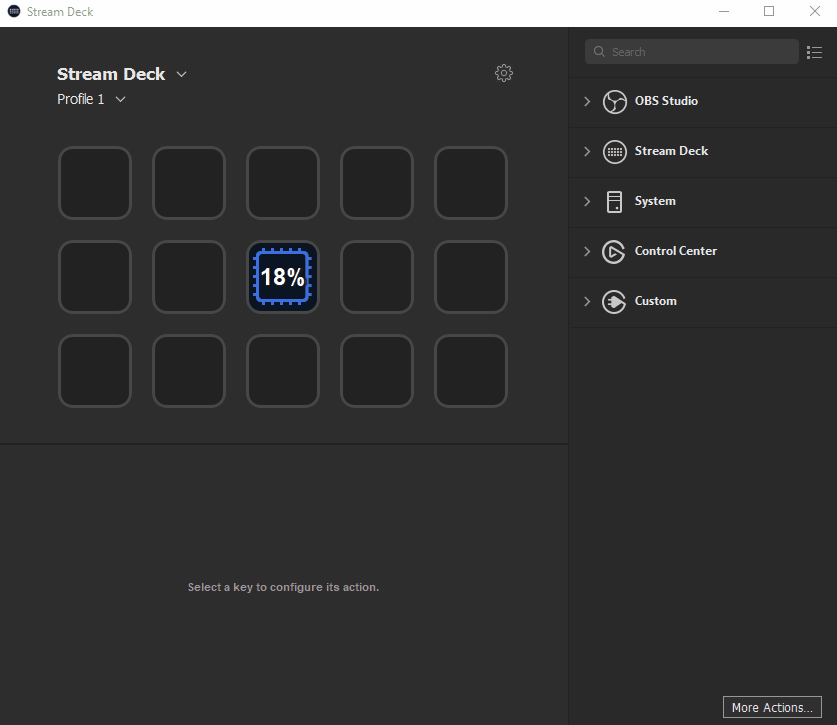Click the search magnifier icon

pyautogui.click(x=599, y=51)
